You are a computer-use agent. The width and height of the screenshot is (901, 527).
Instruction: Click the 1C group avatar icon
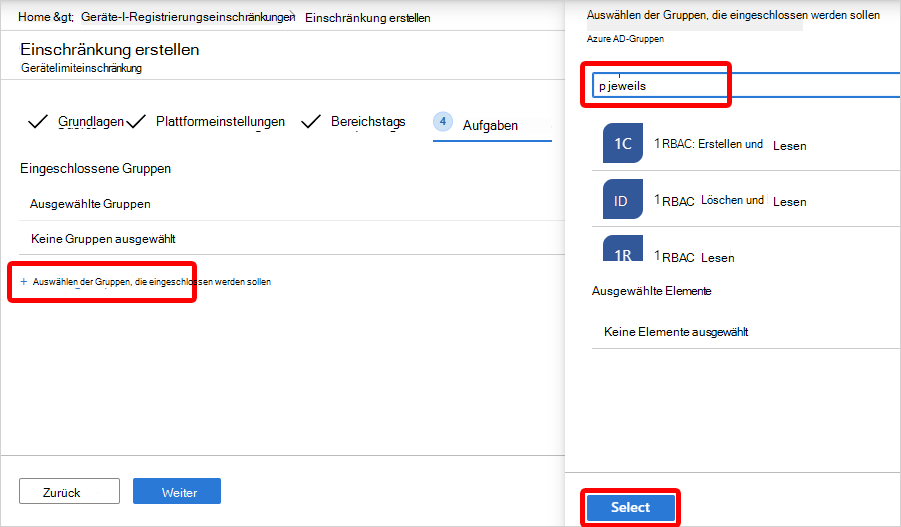click(622, 143)
